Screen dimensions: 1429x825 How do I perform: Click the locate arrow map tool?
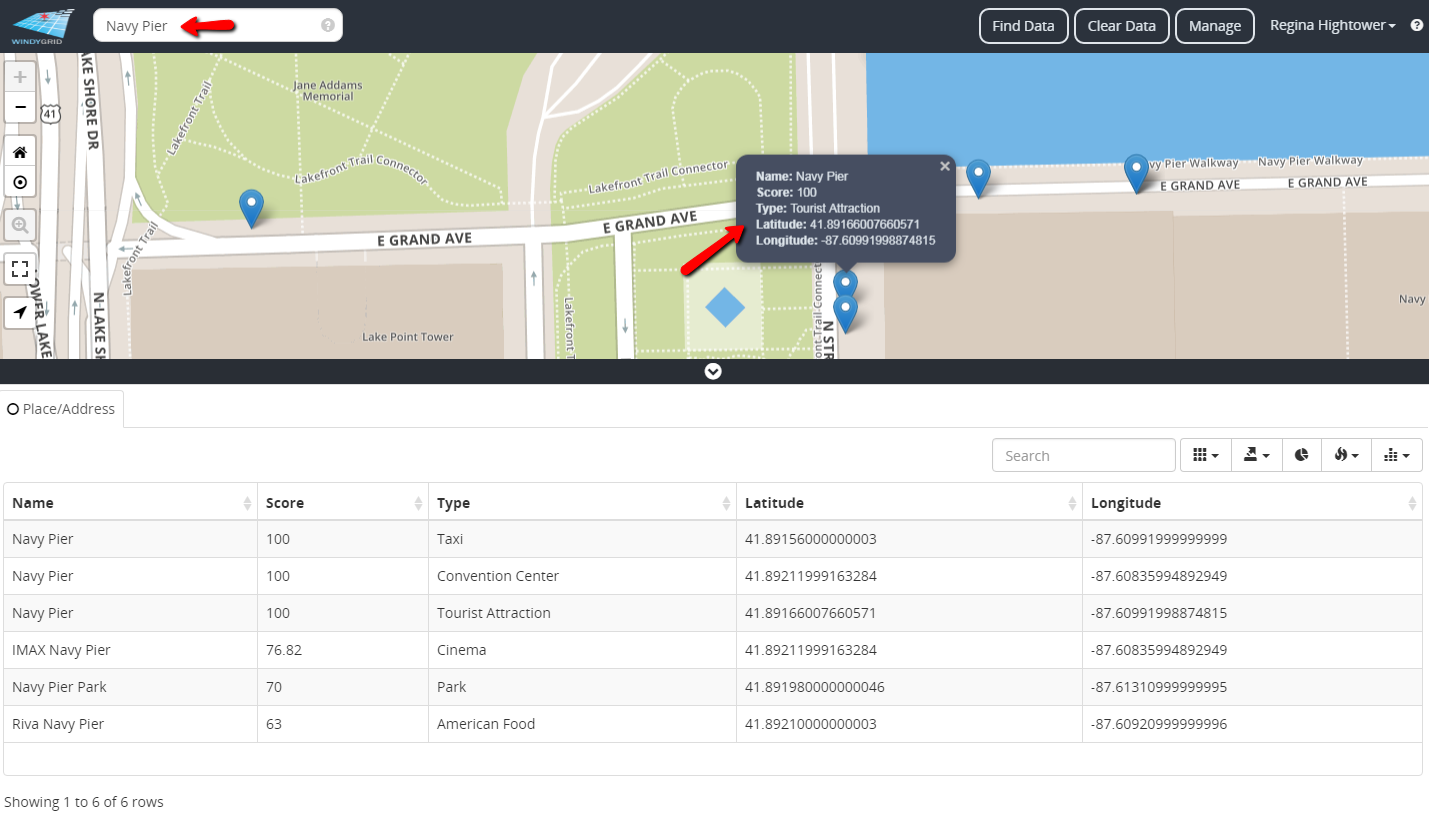point(20,312)
